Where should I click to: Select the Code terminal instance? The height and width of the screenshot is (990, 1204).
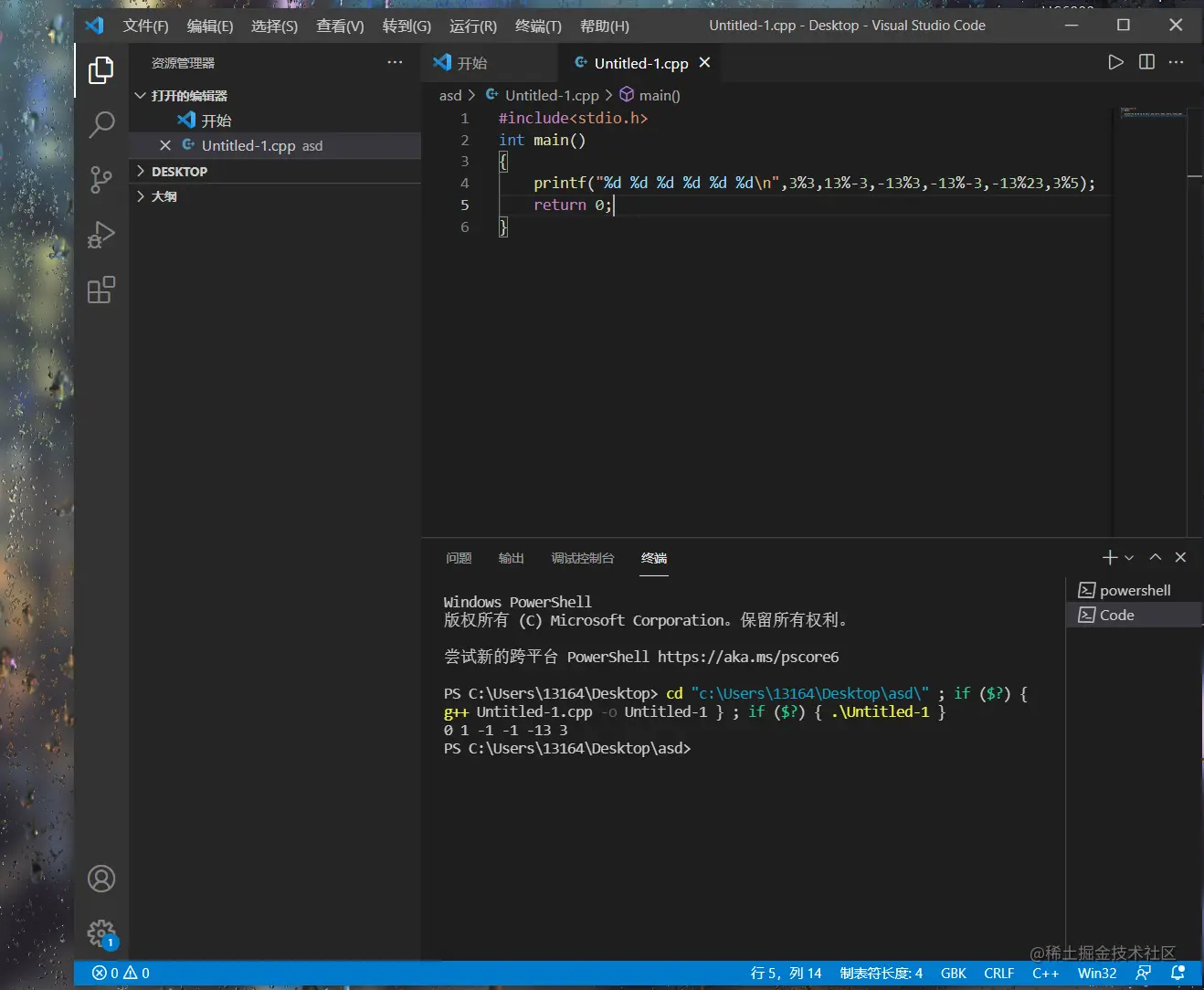1134,615
